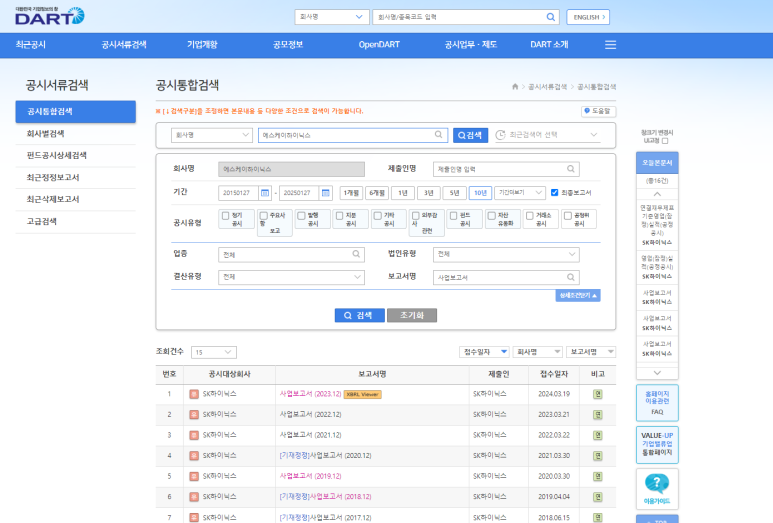Click XBRL Viewer badge in row 1
This screenshot has height=523, width=773.
tap(363, 394)
